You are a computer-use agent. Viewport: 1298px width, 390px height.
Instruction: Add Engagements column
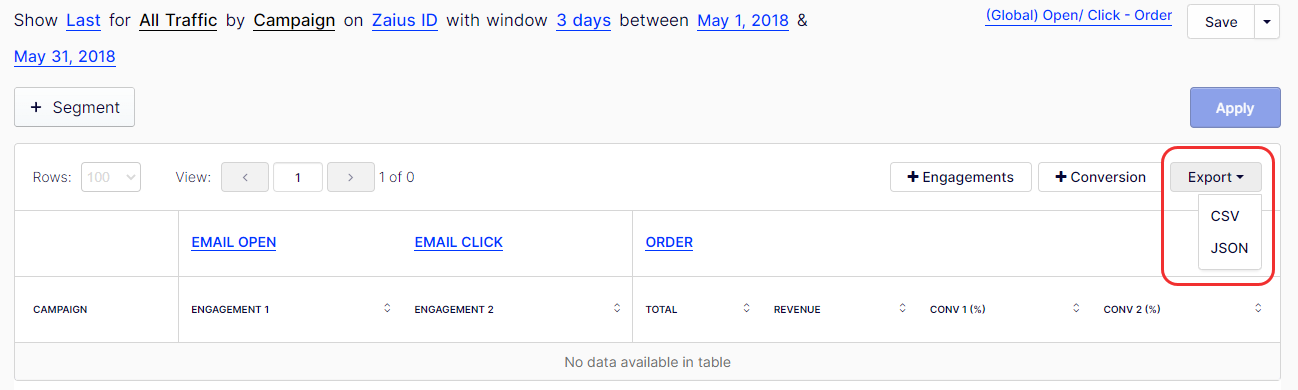coord(960,177)
